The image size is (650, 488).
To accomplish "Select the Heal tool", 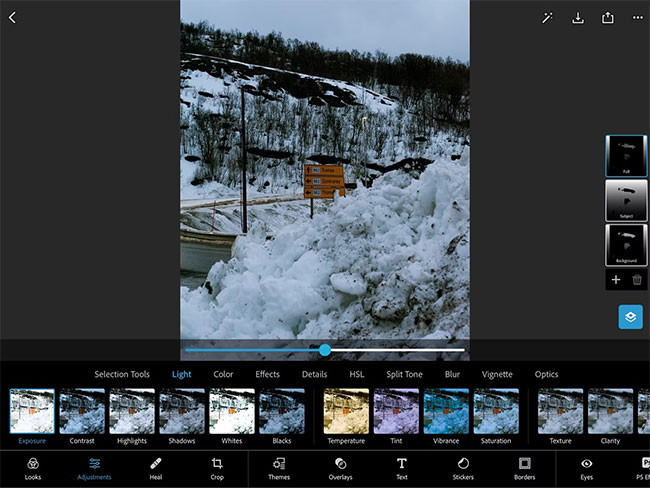I will point(155,469).
